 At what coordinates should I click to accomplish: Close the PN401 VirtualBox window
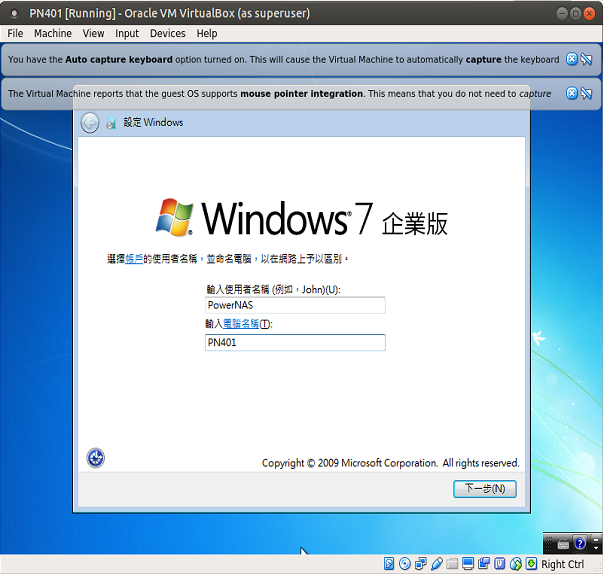(589, 14)
